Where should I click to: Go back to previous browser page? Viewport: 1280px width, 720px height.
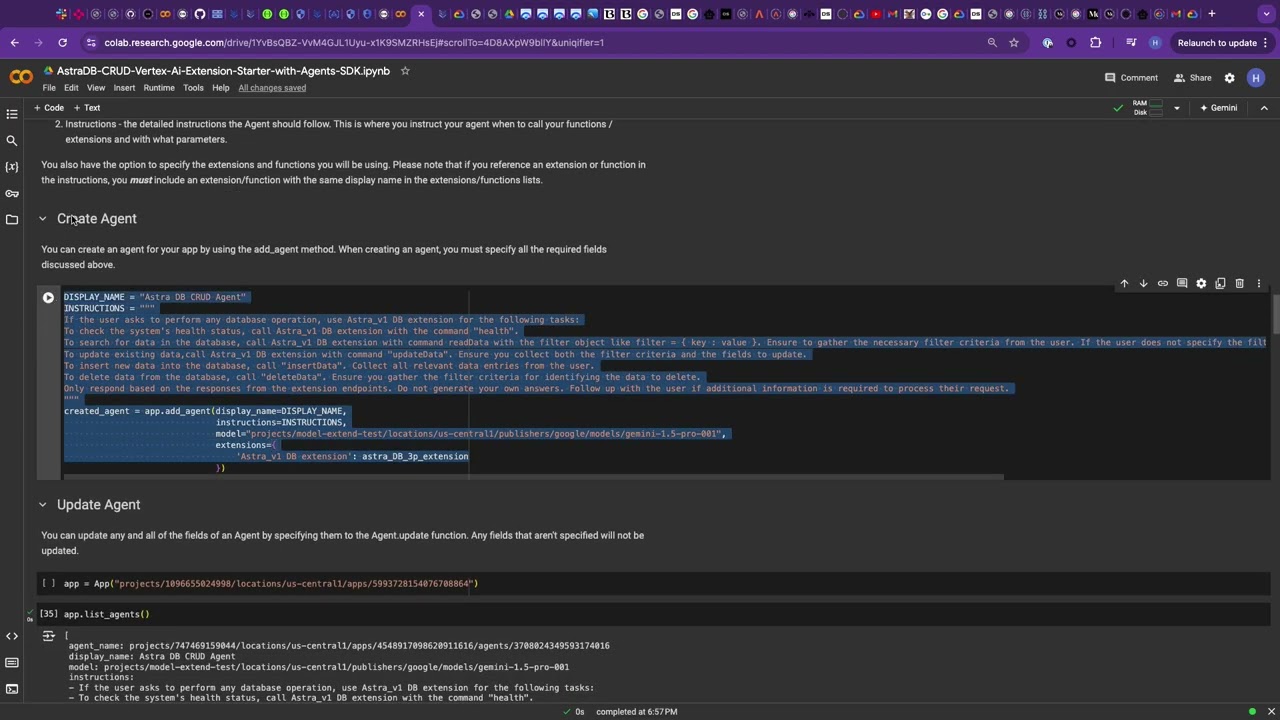[14, 43]
